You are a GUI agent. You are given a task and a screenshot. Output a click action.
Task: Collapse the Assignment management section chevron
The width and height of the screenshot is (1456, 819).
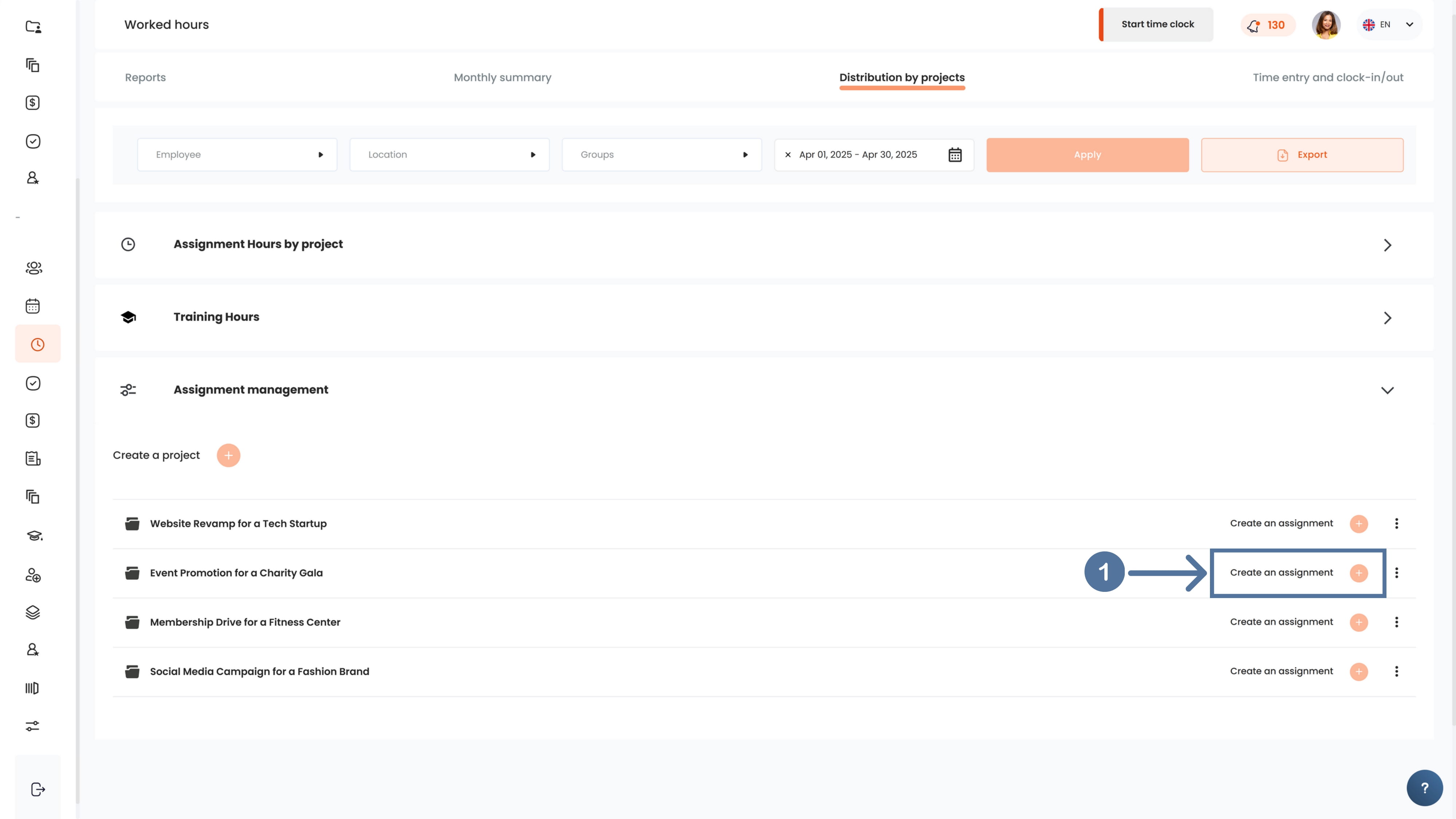point(1387,391)
